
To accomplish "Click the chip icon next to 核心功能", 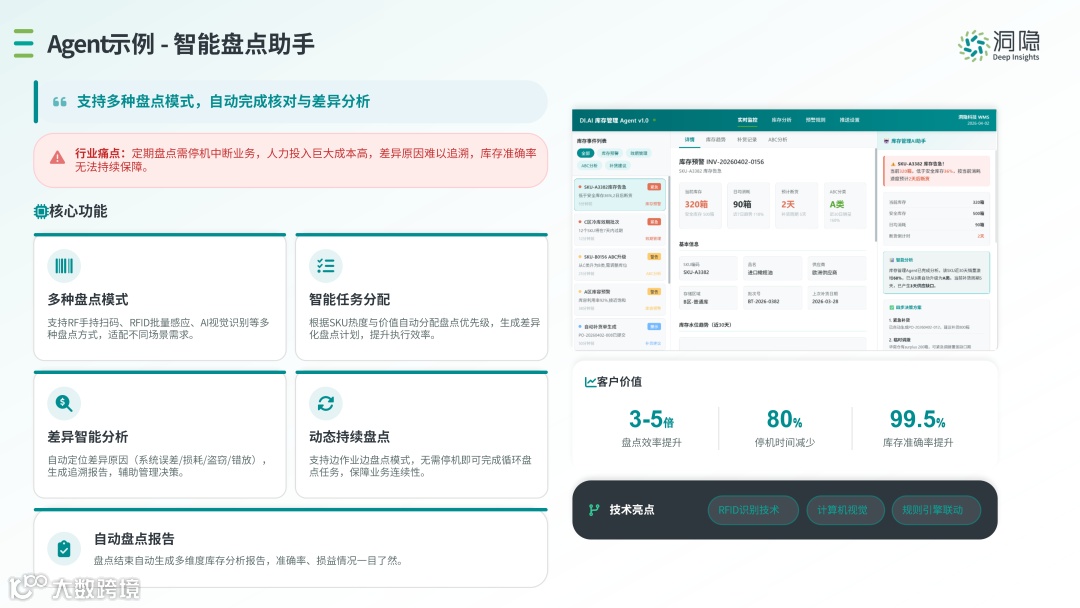I will [41, 211].
